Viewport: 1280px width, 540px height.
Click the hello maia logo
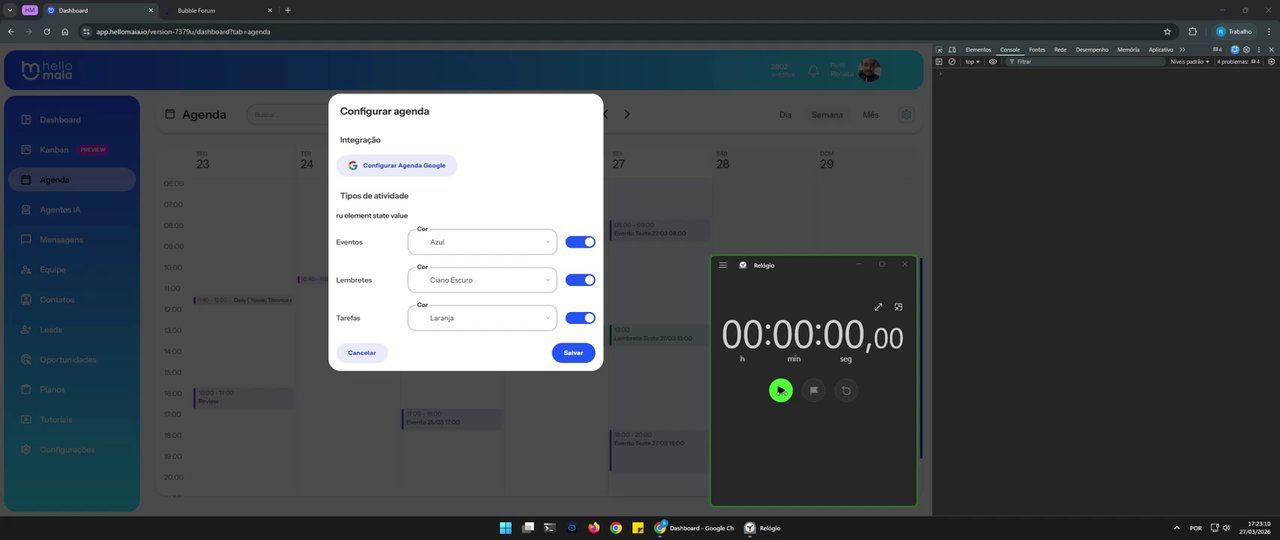click(47, 70)
